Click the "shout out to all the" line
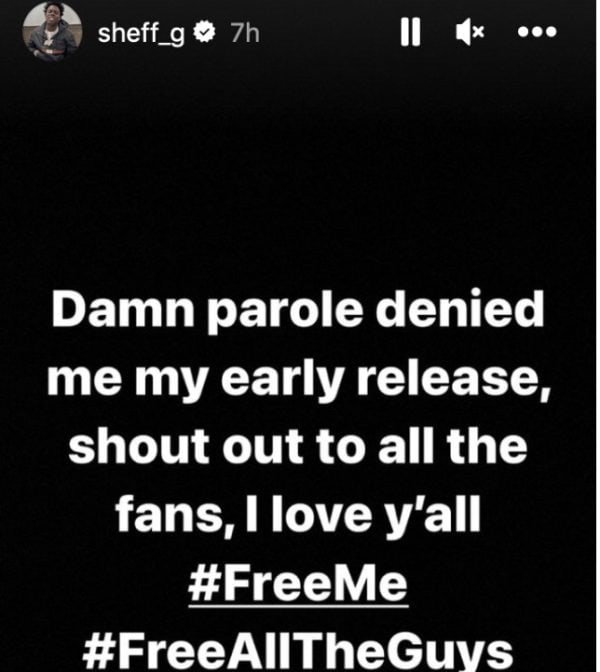The height and width of the screenshot is (672, 600). pyautogui.click(x=298, y=447)
